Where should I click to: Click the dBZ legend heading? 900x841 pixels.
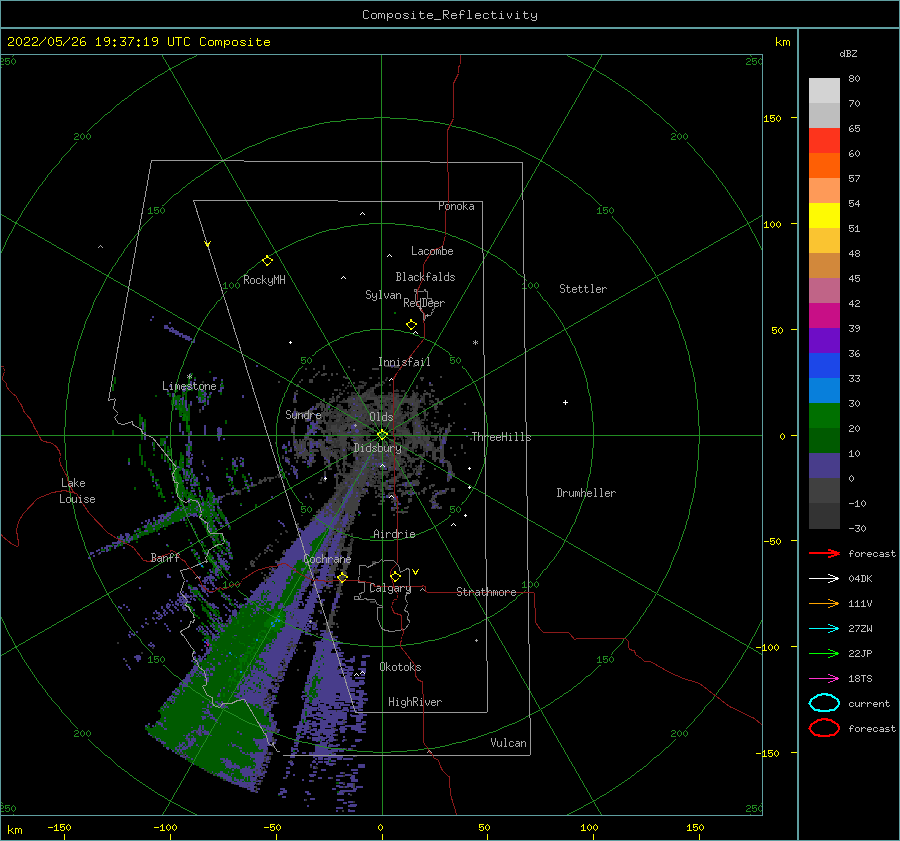pyautogui.click(x=848, y=53)
